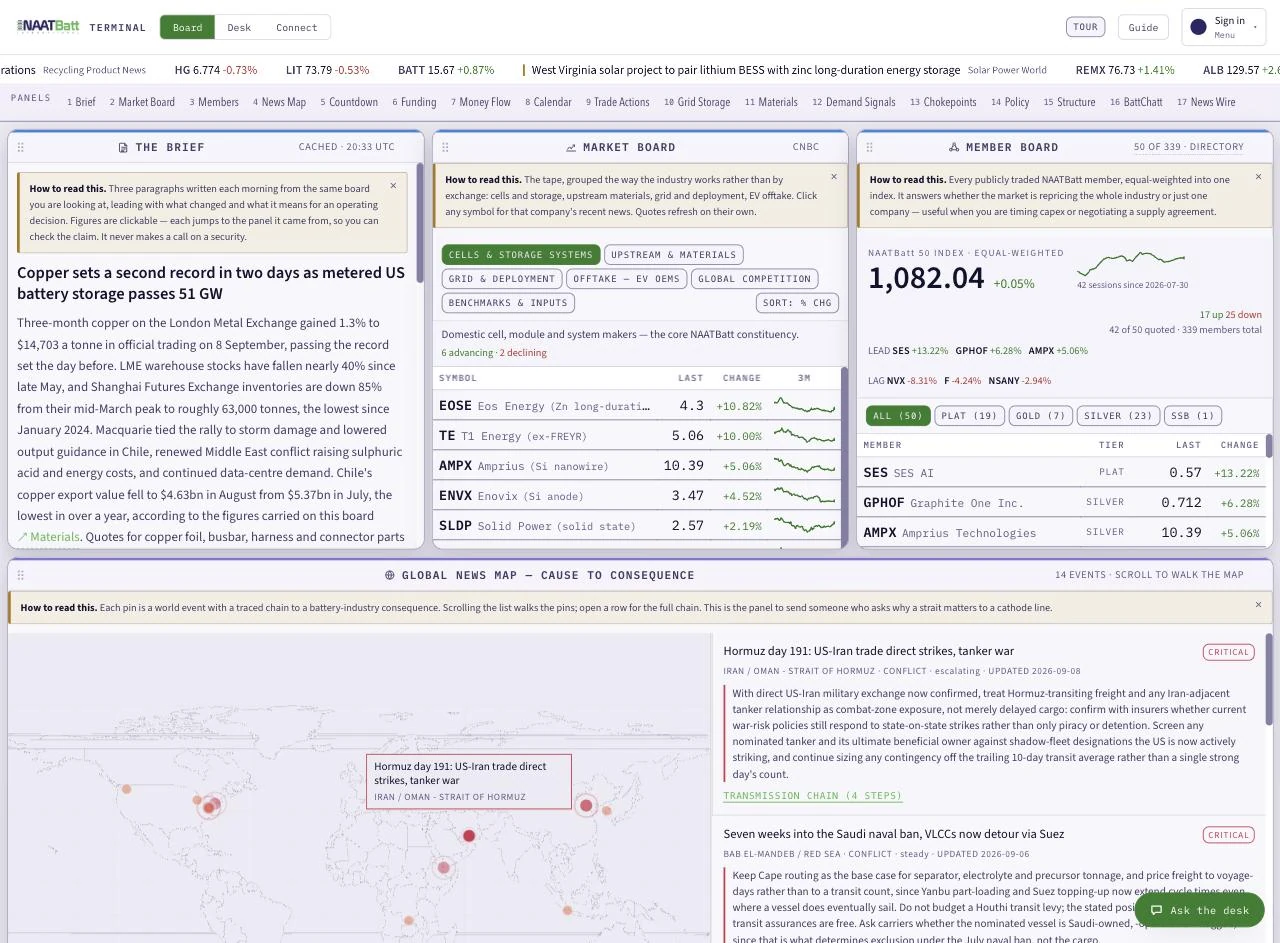
Task: Click the chat icon on Ask the desk
Action: [1156, 910]
